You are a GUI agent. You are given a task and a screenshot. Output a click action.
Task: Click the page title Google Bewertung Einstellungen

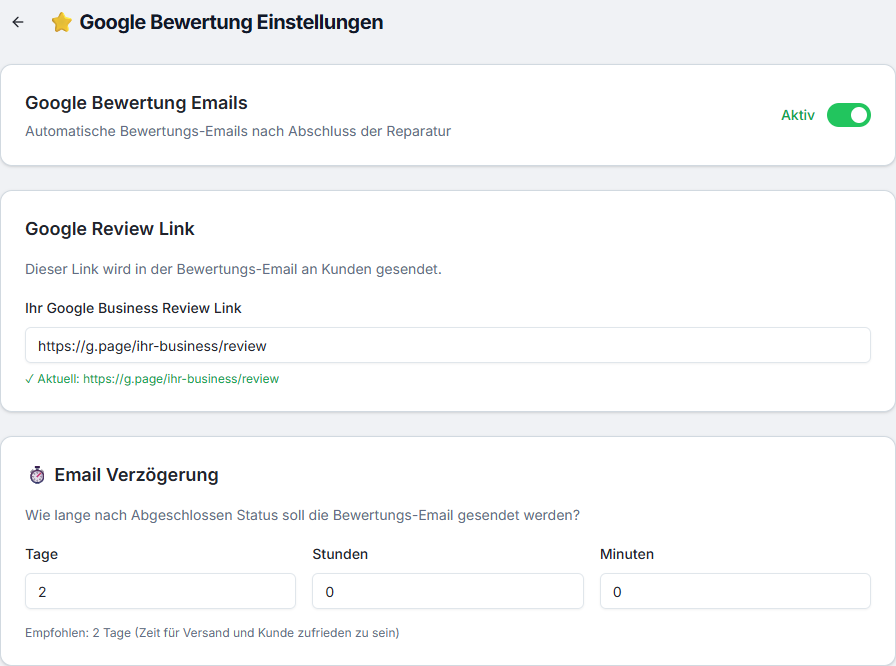(231, 22)
